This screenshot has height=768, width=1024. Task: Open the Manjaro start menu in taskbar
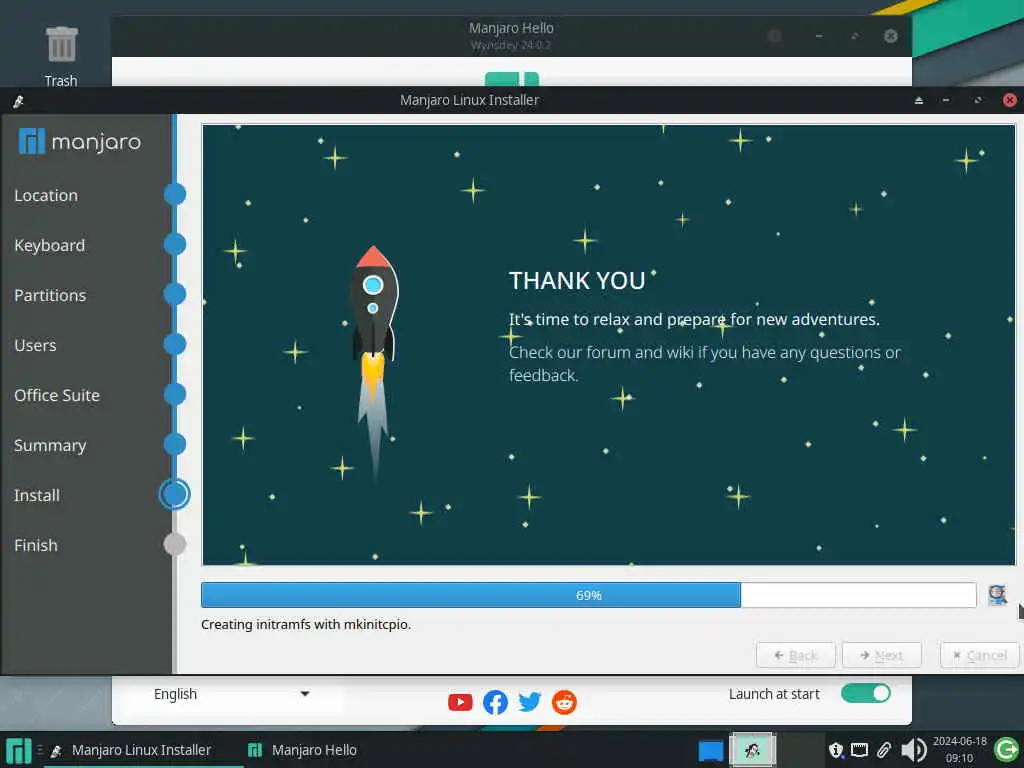(x=18, y=750)
